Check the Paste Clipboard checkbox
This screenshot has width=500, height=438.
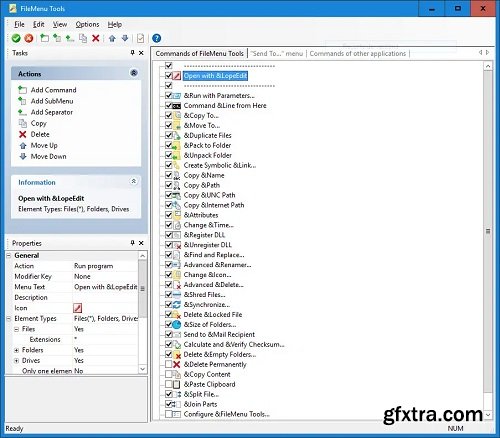[x=169, y=384]
